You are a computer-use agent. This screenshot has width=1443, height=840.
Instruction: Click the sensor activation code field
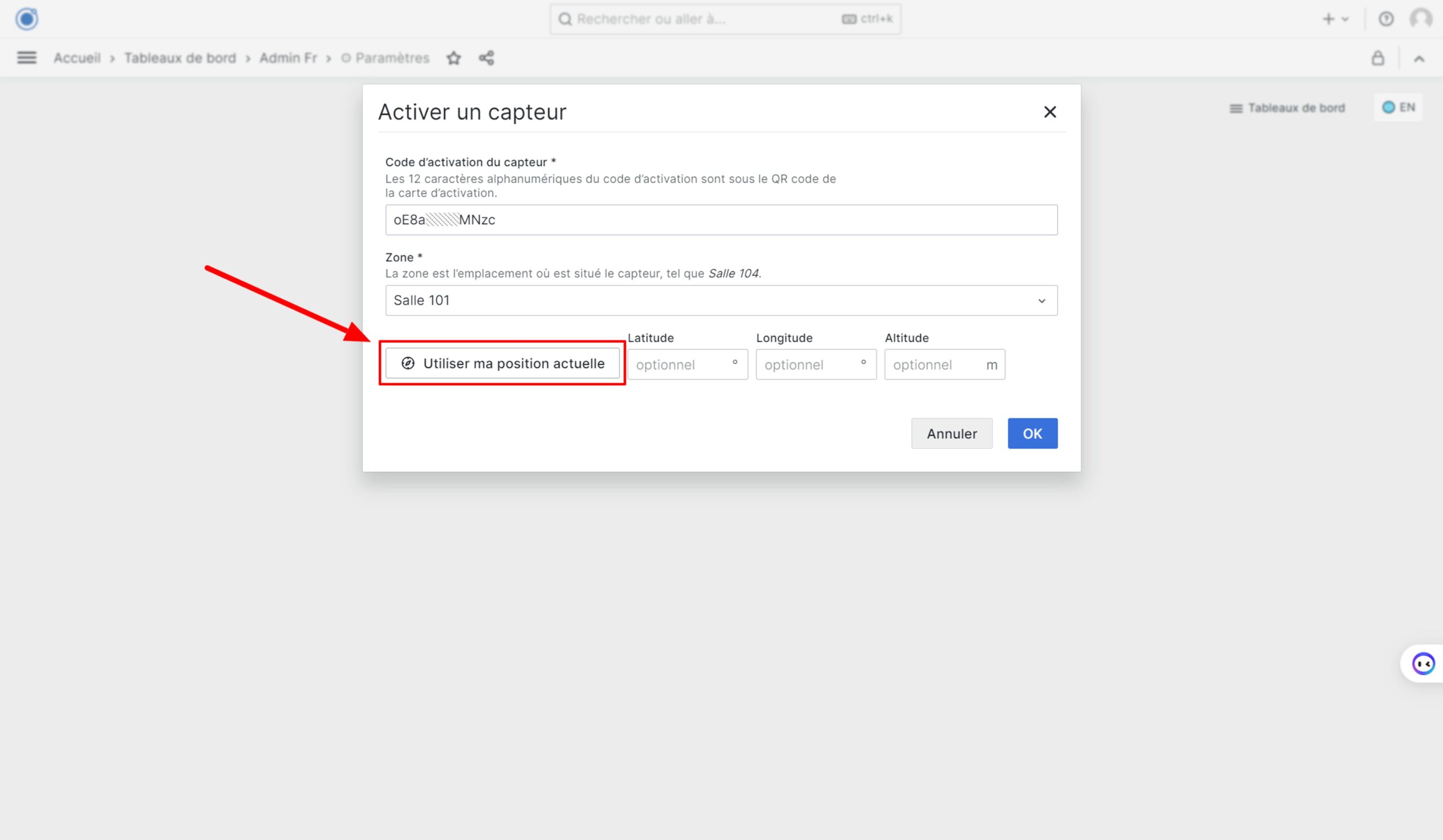click(x=721, y=220)
